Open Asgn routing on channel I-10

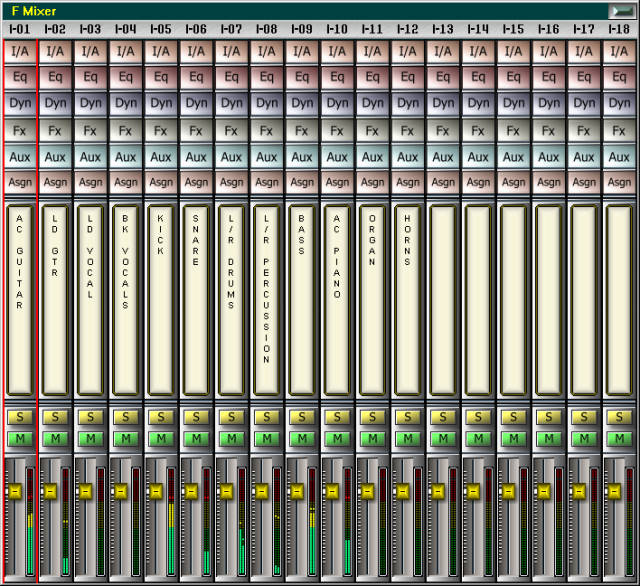(337, 182)
